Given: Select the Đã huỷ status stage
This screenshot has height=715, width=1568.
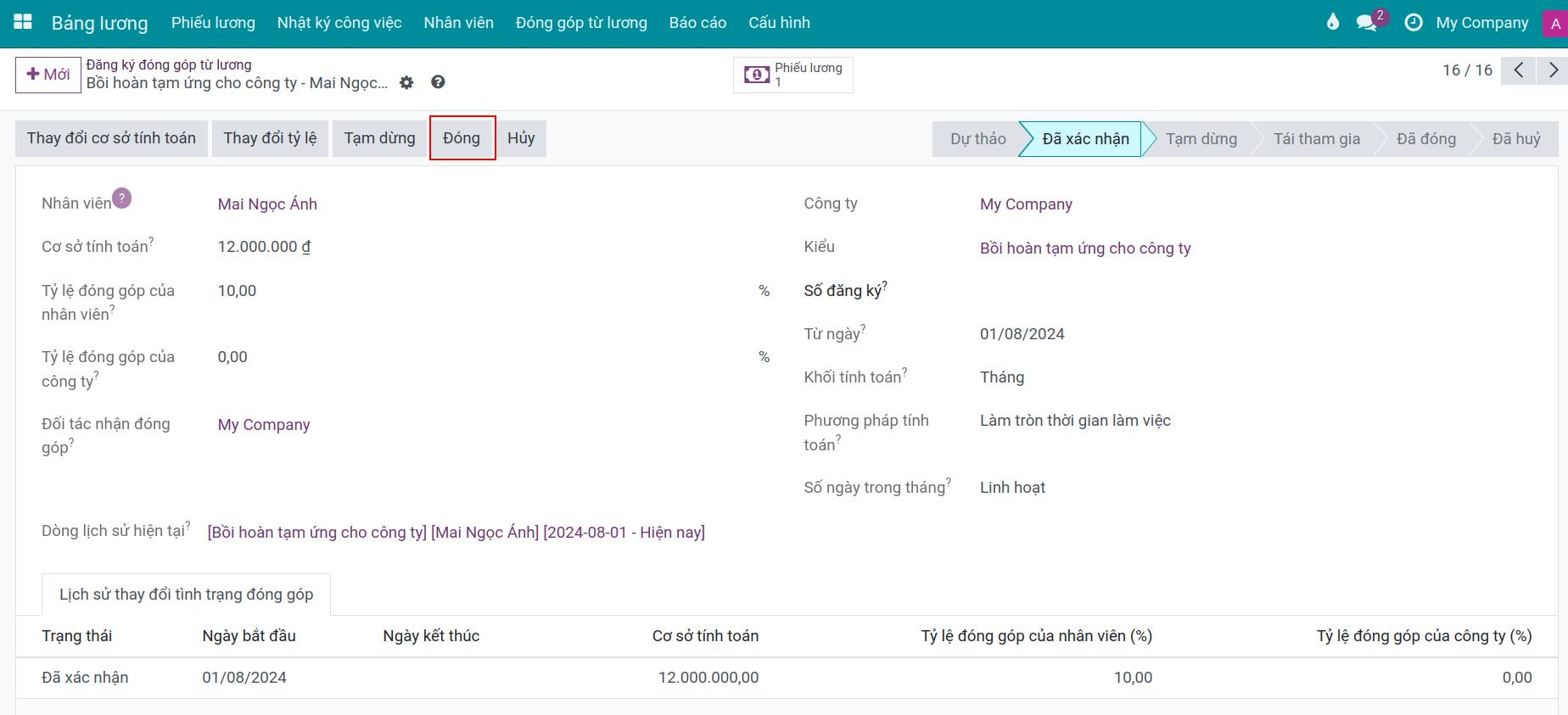Looking at the screenshot, I should (1516, 139).
